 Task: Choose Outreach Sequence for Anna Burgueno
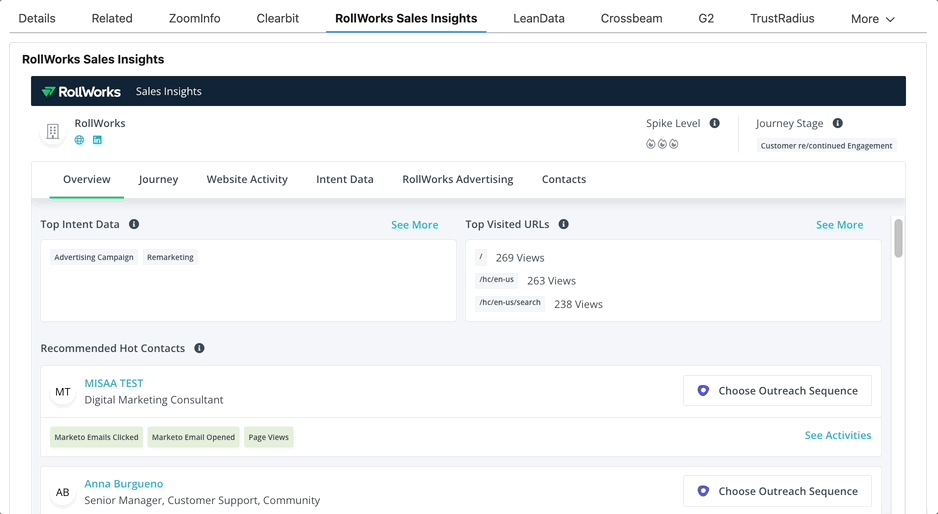pyautogui.click(x=777, y=491)
